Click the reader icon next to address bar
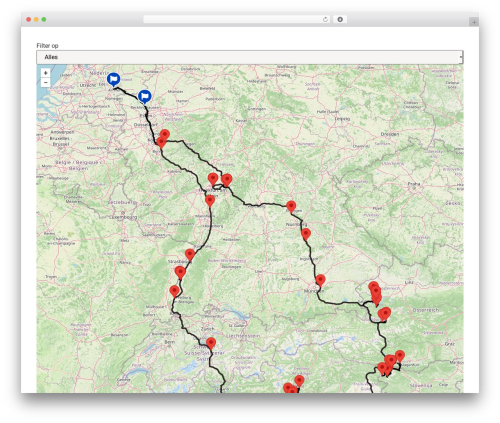 point(340,20)
